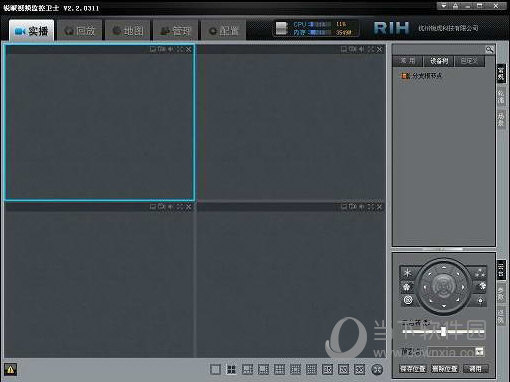Select the four-window grid layout icon
This screenshot has width=510, height=382.
pos(231,369)
